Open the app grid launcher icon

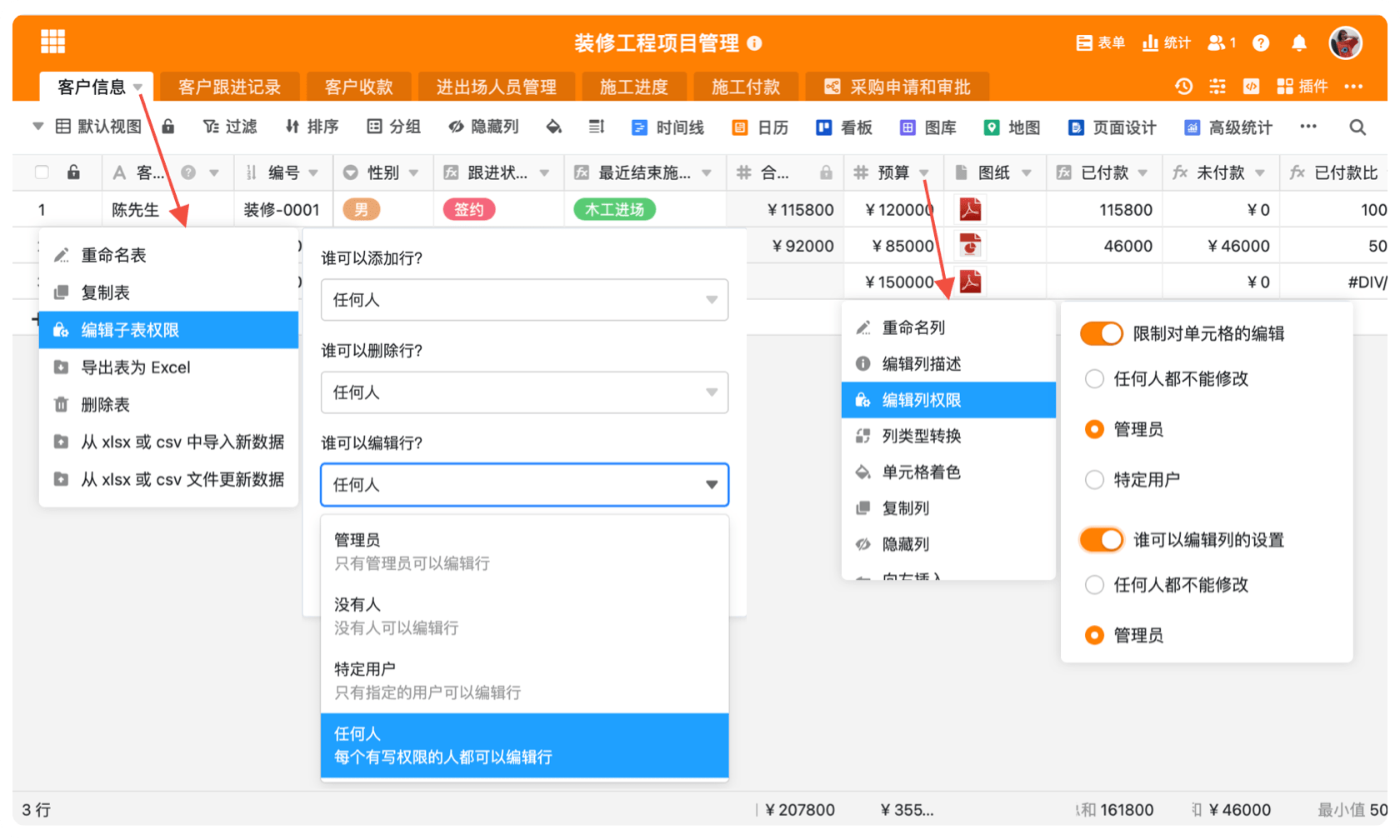click(x=52, y=41)
